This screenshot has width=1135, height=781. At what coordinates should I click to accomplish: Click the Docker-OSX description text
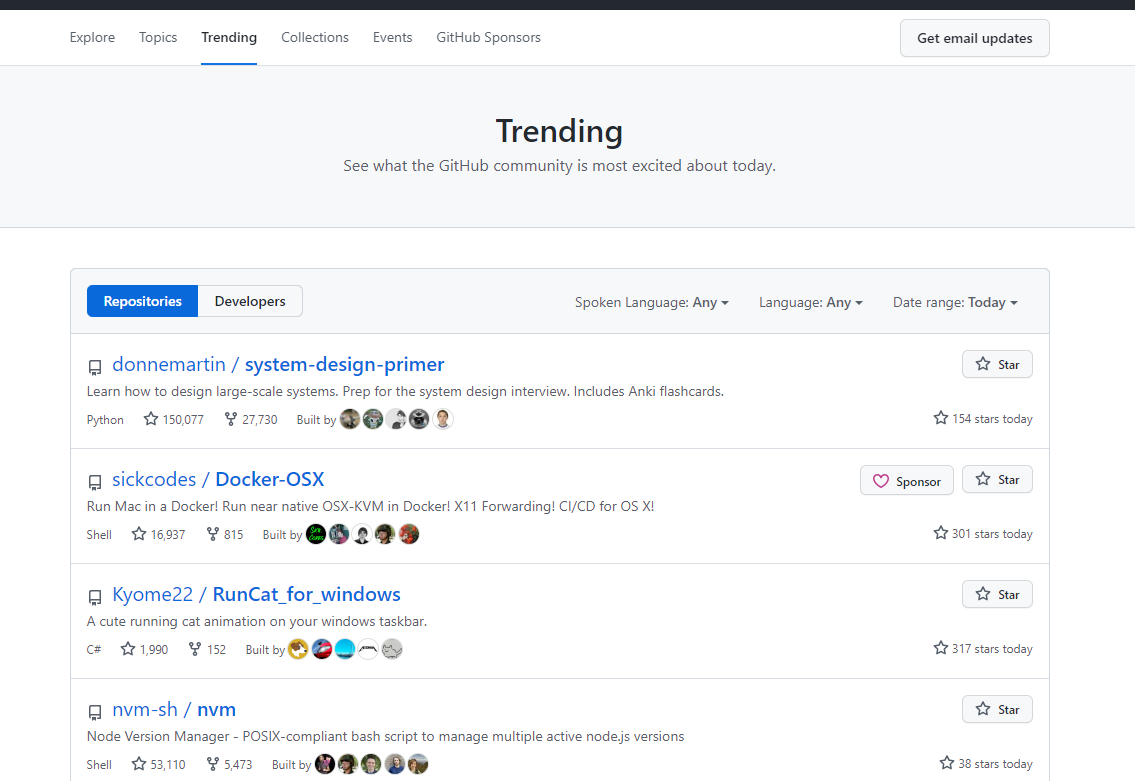371,506
